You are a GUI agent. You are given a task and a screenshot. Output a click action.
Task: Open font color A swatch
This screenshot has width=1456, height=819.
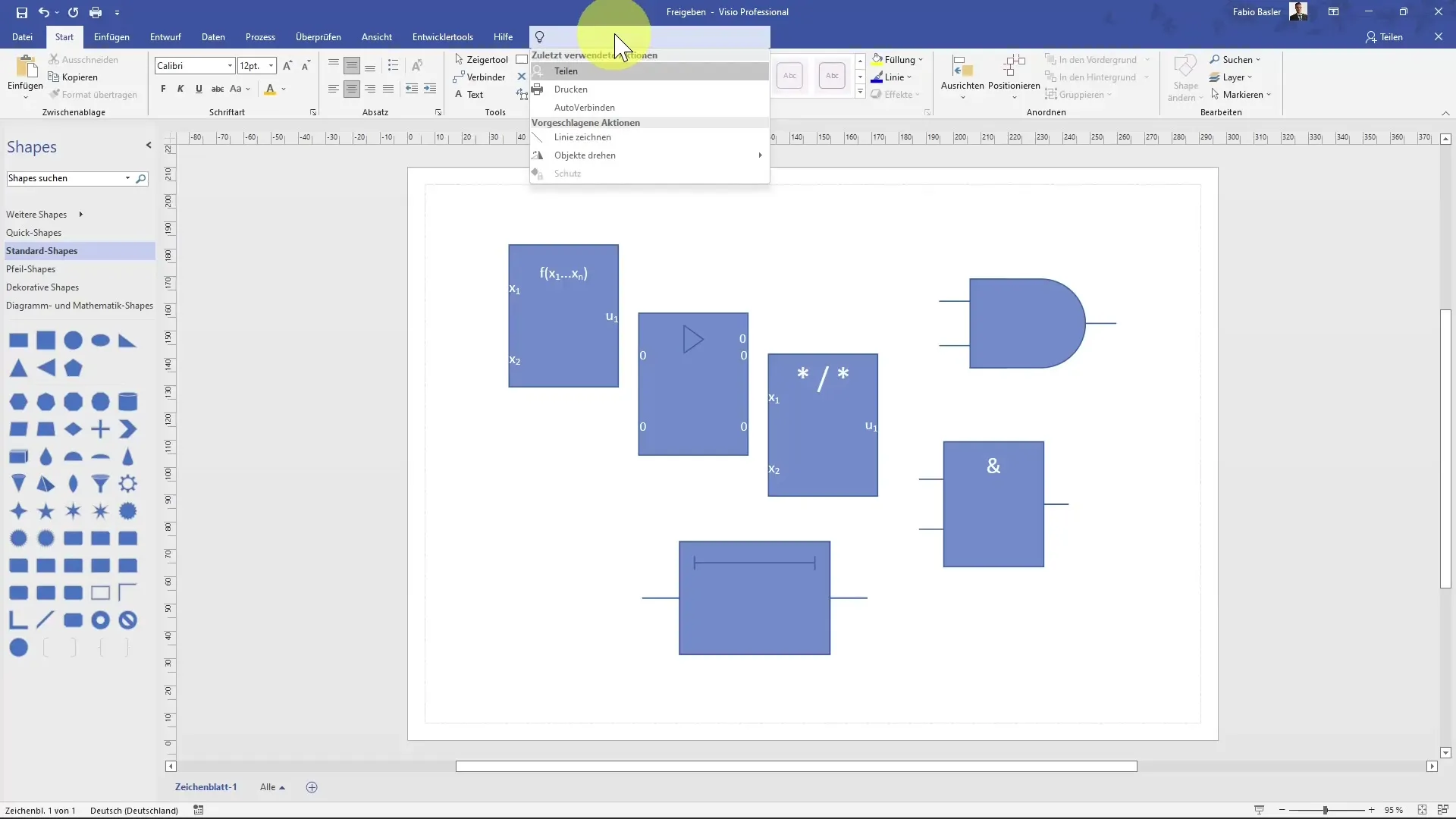[x=270, y=89]
